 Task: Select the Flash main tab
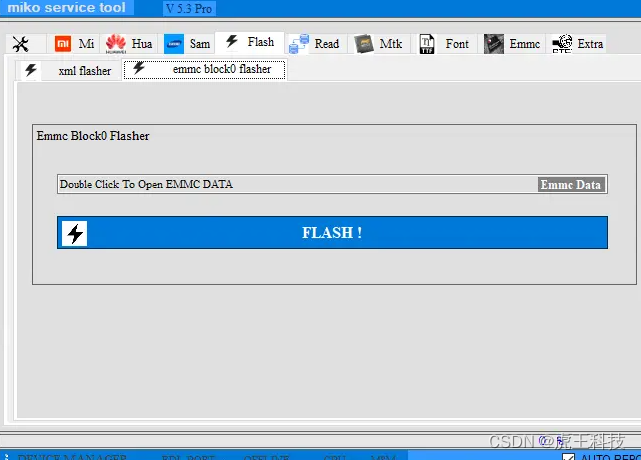(x=249, y=42)
